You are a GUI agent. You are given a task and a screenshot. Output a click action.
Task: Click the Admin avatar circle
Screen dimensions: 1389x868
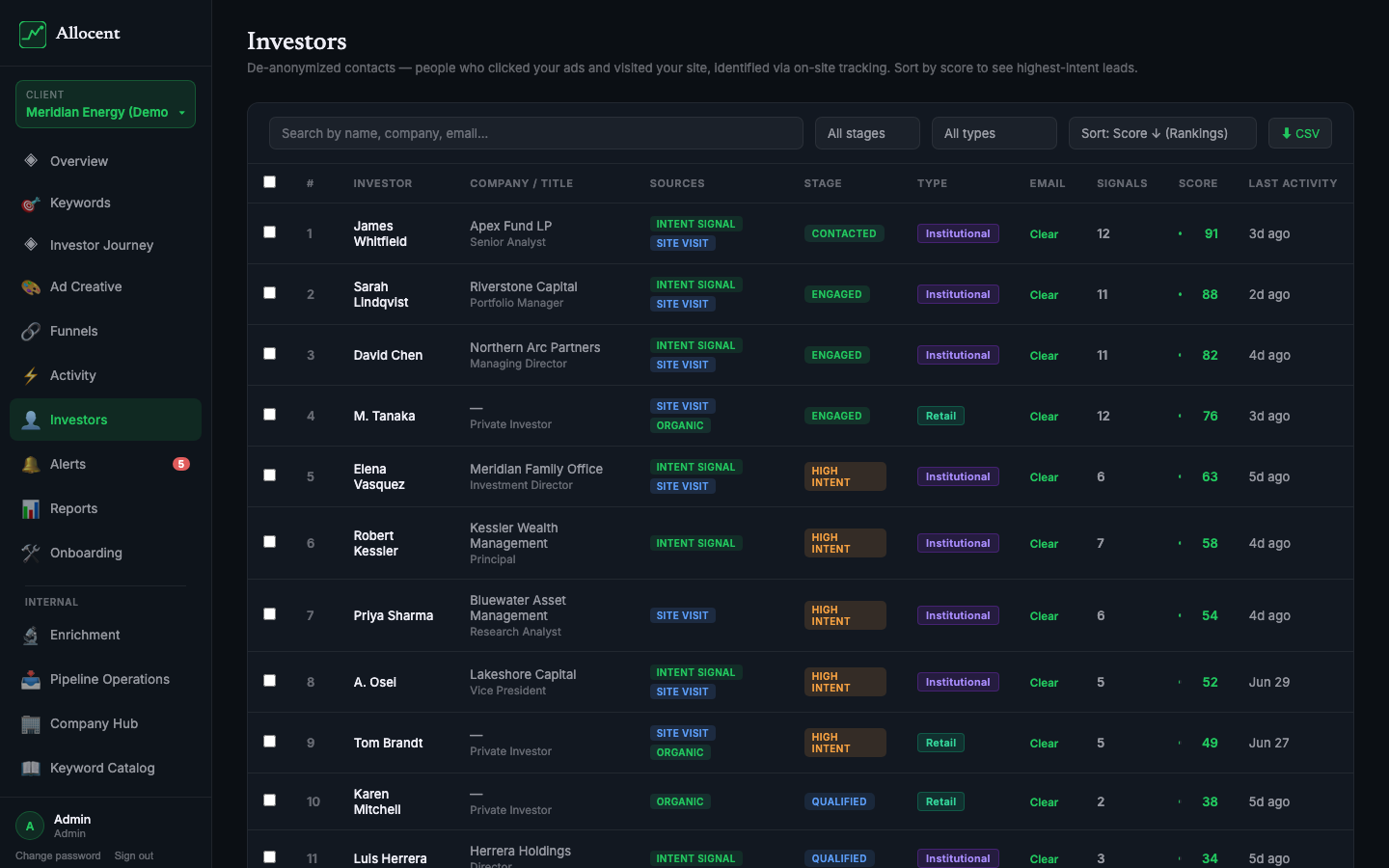tap(30, 826)
